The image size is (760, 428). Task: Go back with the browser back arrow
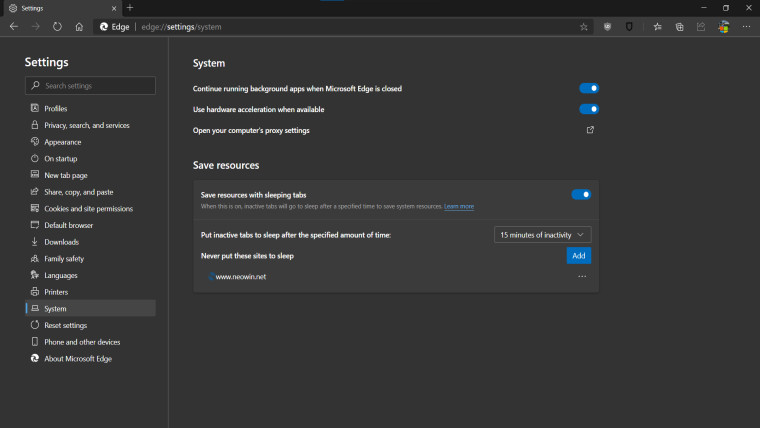pos(14,27)
